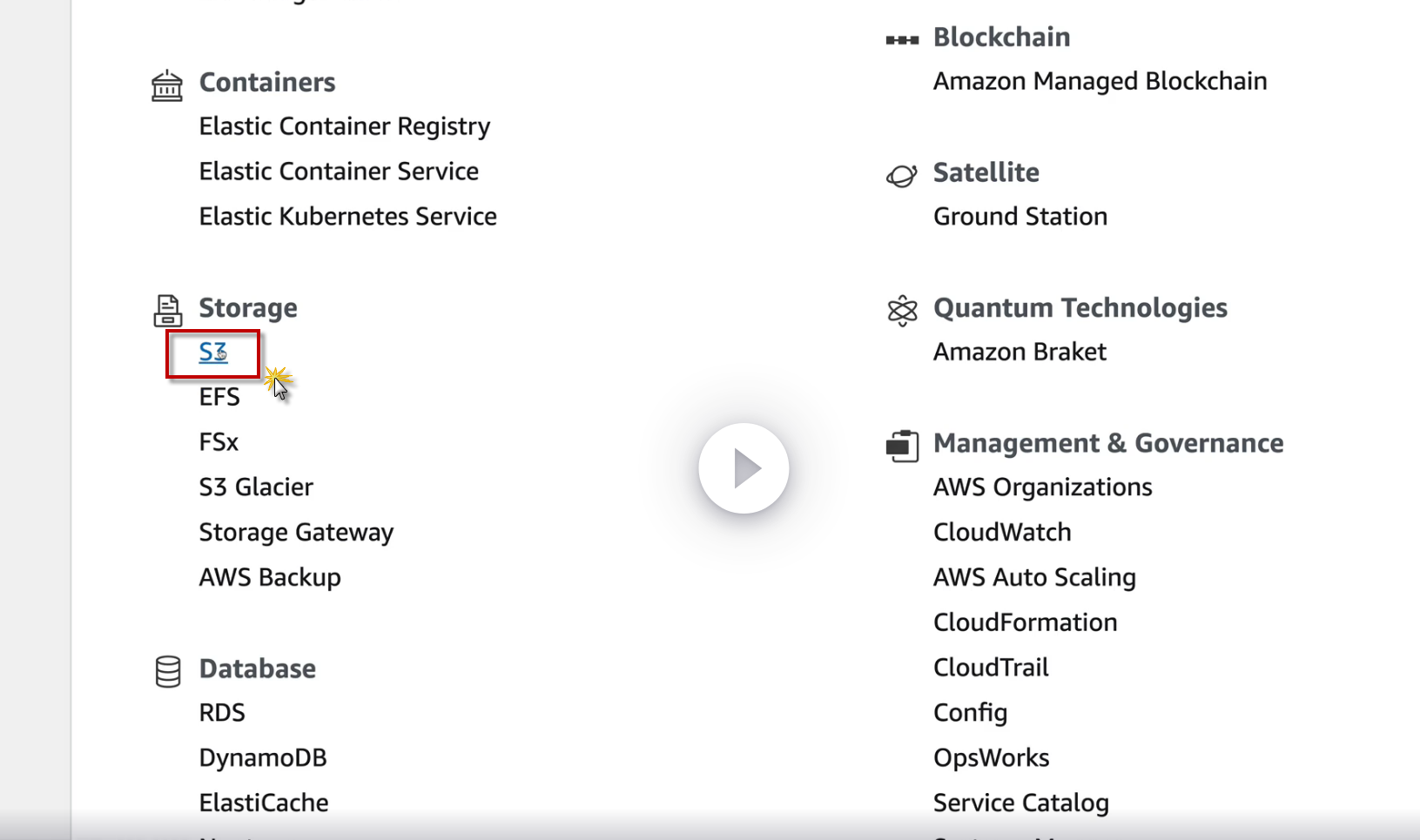Open Elastic Container Registry
Image resolution: width=1420 pixels, height=840 pixels.
pyautogui.click(x=344, y=126)
